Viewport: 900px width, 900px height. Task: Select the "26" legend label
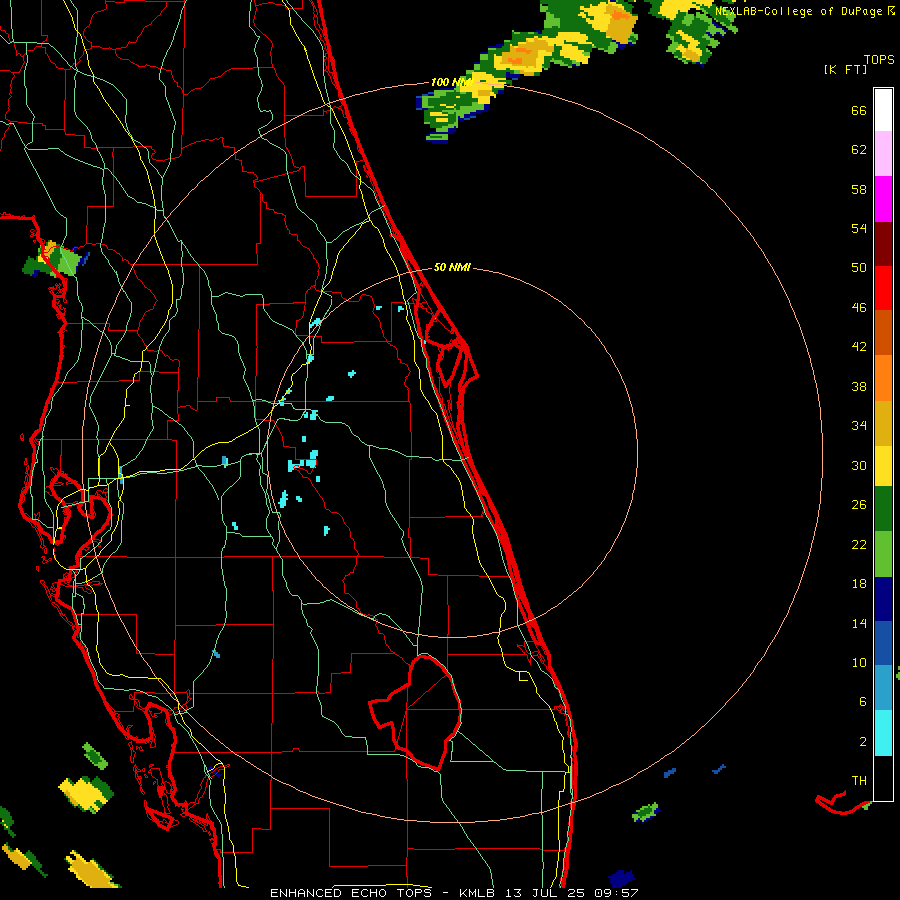(859, 505)
